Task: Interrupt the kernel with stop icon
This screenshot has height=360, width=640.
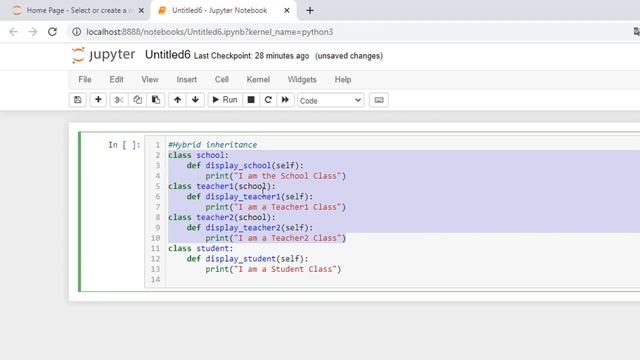Action: [251, 100]
